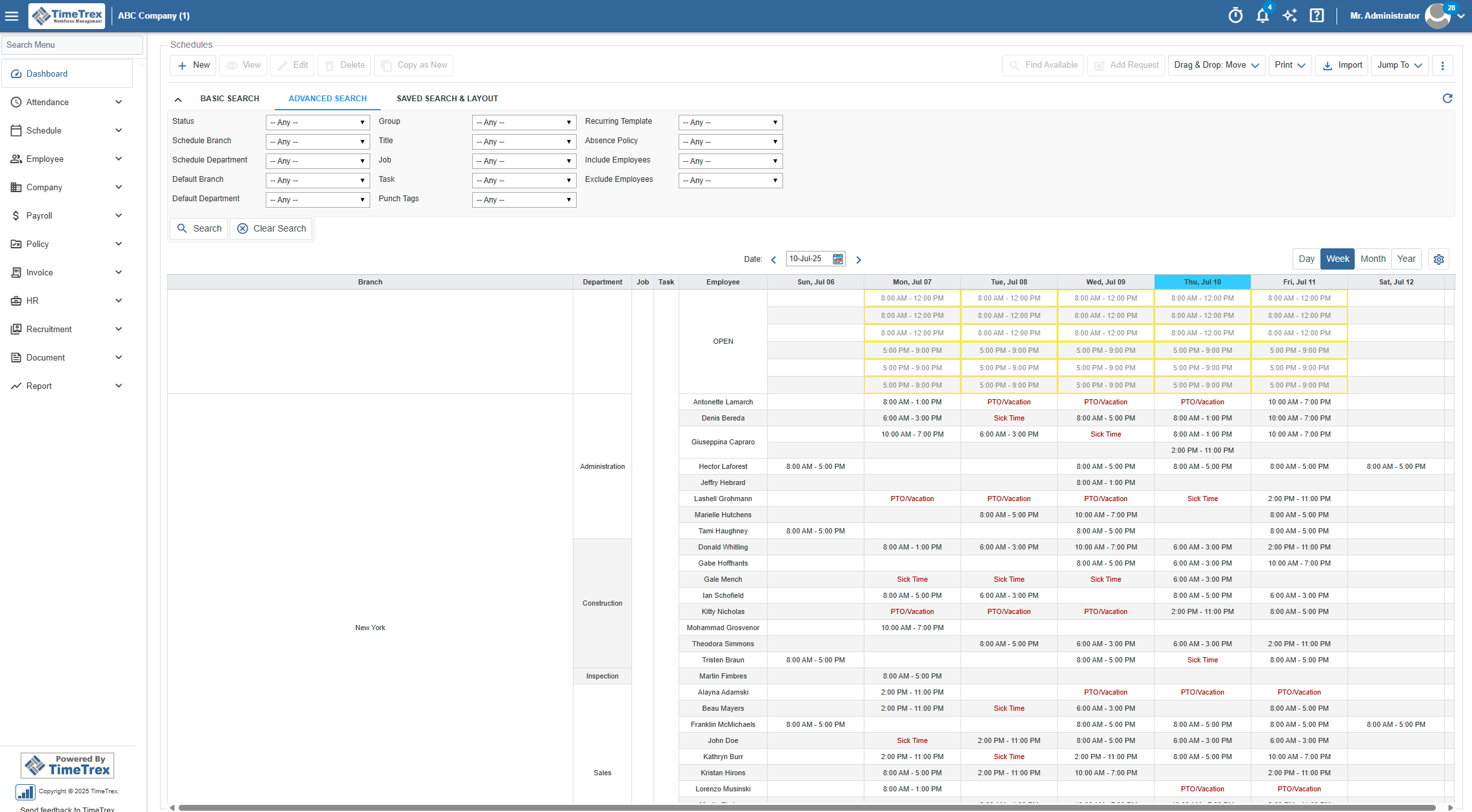Open the help question mark icon
Screen dimensions: 1472x812
pyautogui.click(x=1317, y=15)
